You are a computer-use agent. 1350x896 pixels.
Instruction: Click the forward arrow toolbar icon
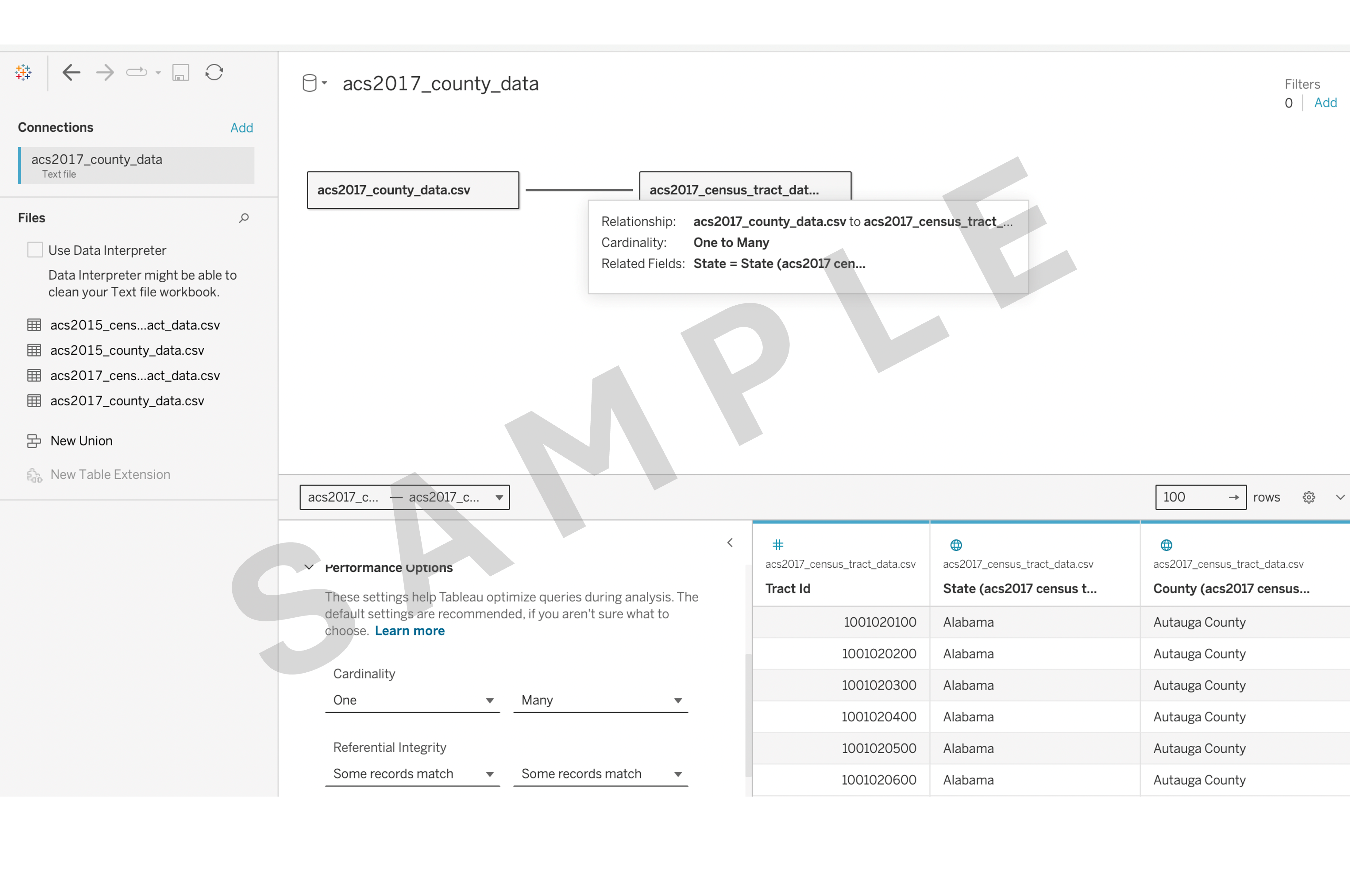(105, 73)
